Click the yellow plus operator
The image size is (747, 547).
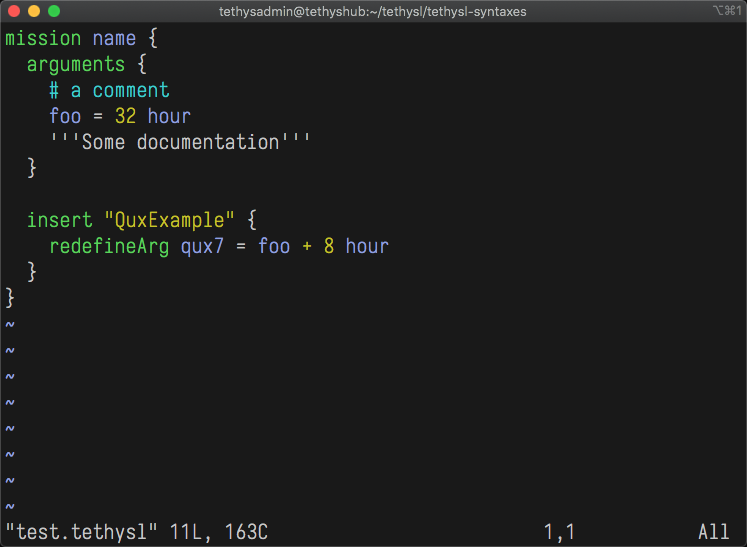[307, 246]
